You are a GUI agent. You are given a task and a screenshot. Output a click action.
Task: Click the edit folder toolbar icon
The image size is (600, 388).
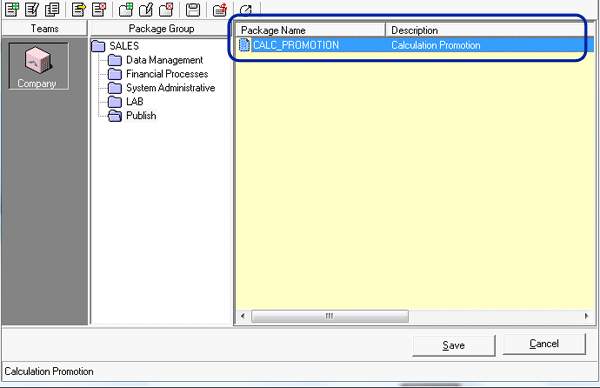tap(146, 10)
